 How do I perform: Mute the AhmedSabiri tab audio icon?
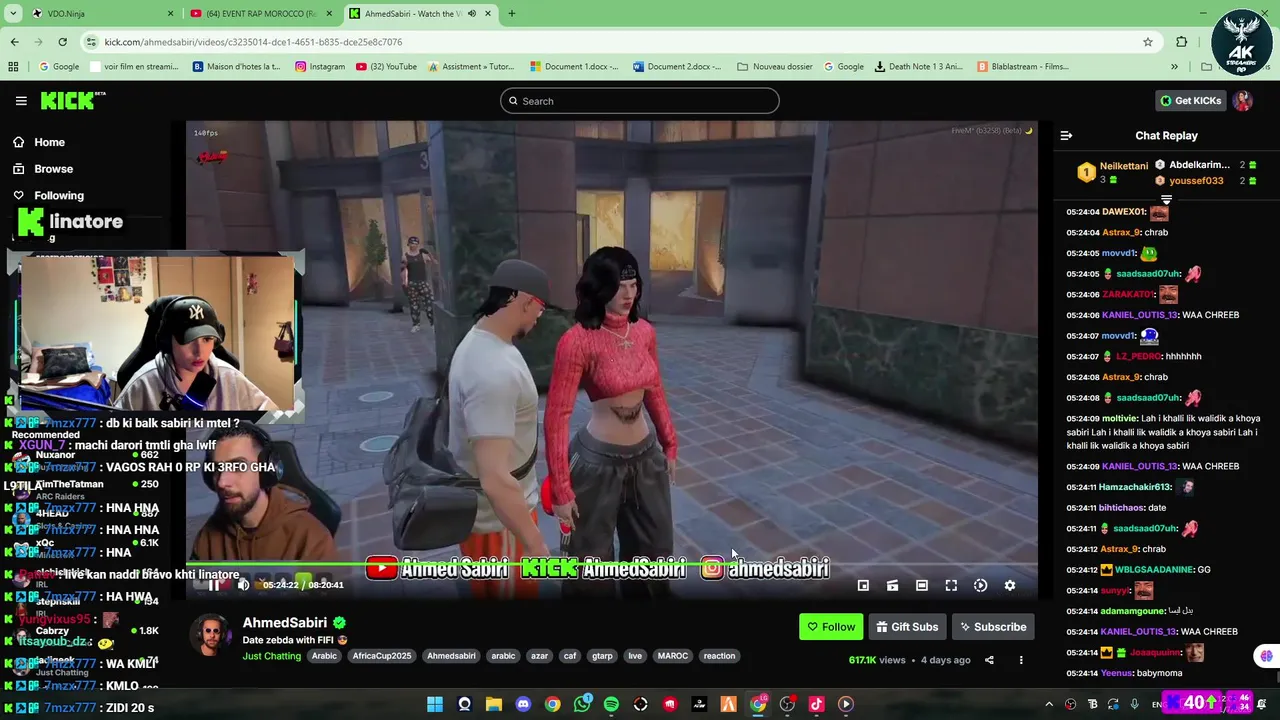471,14
